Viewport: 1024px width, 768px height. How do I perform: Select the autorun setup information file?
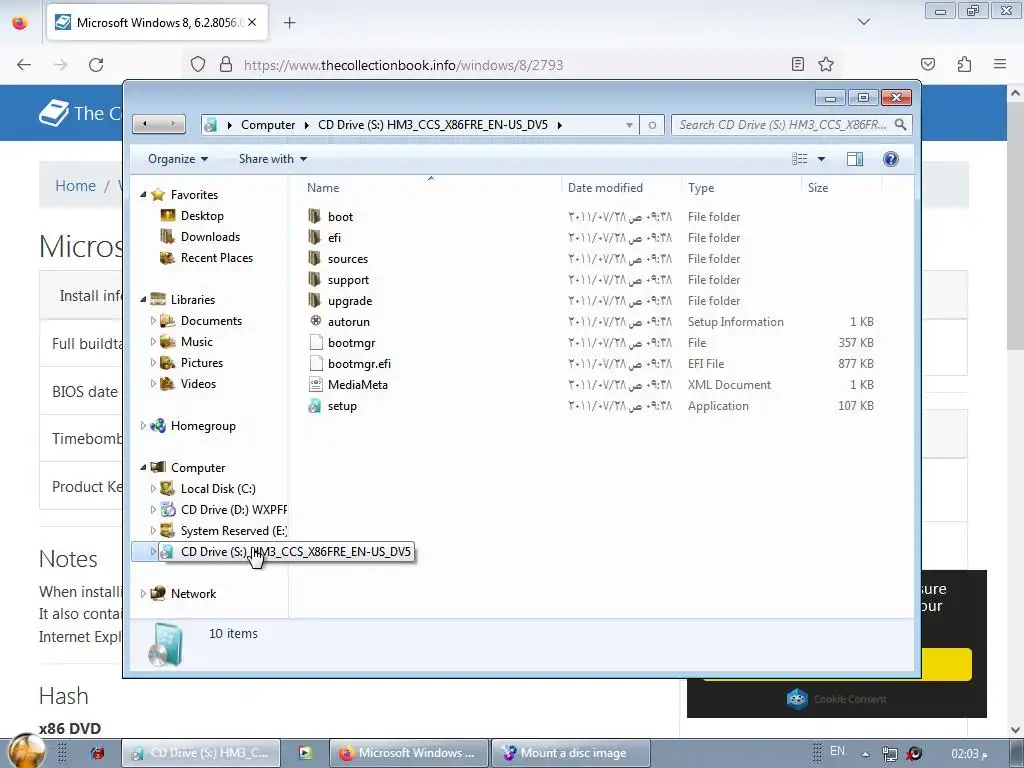[x=349, y=321]
